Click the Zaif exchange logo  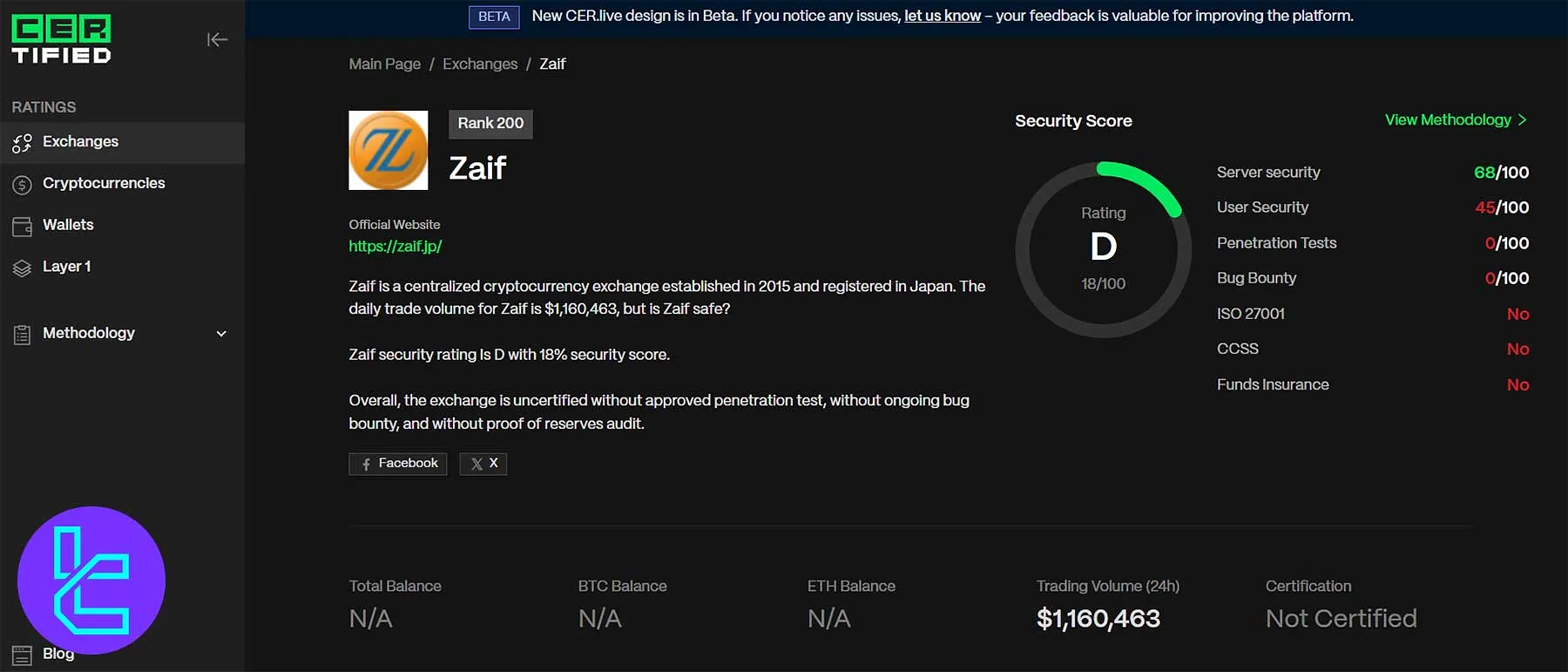pos(389,150)
